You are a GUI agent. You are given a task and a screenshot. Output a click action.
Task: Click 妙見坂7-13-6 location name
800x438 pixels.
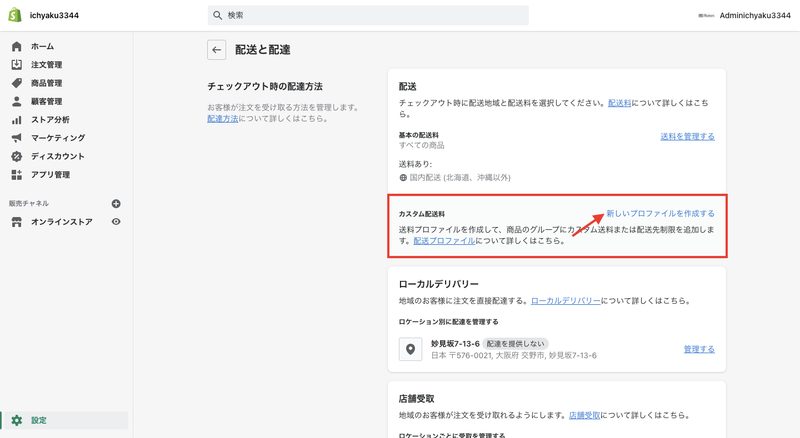[x=455, y=344]
